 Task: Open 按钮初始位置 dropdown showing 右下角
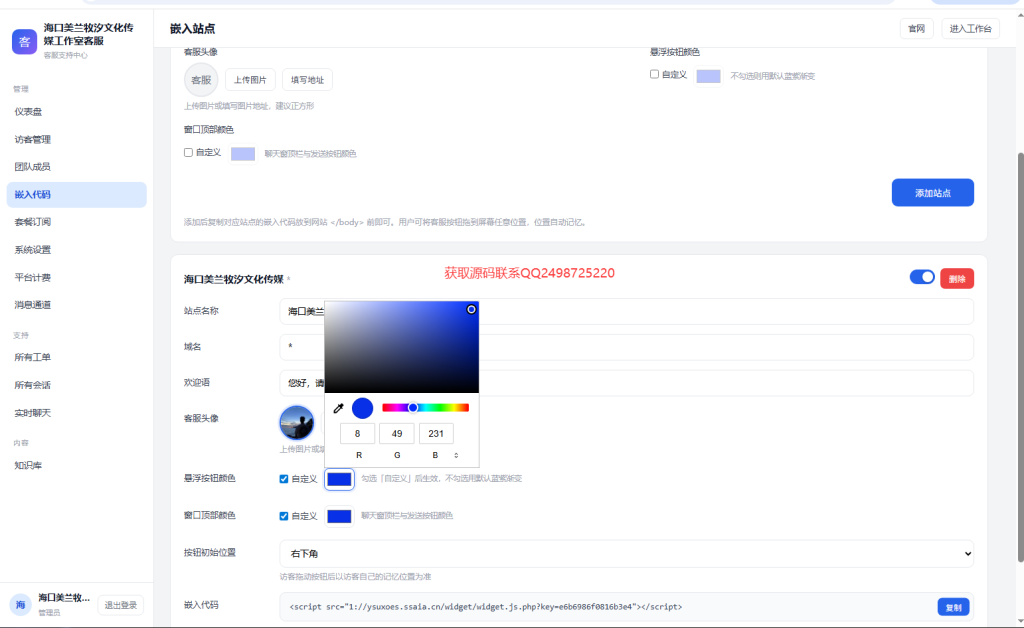(x=626, y=554)
